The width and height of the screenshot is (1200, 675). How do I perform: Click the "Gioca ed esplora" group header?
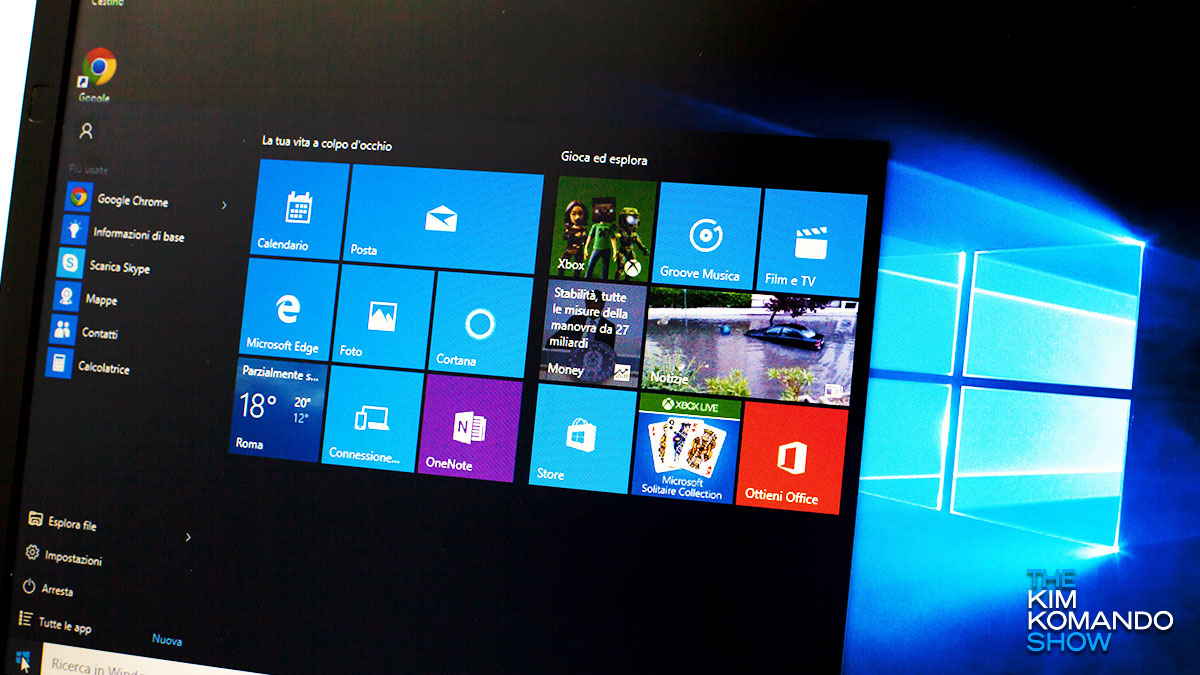point(604,159)
